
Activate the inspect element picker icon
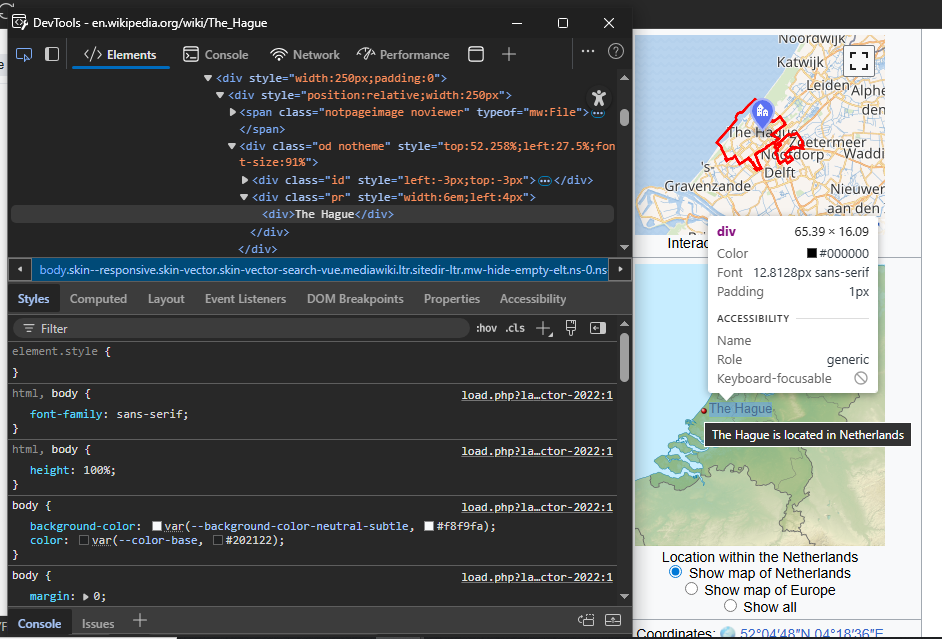(x=24, y=54)
